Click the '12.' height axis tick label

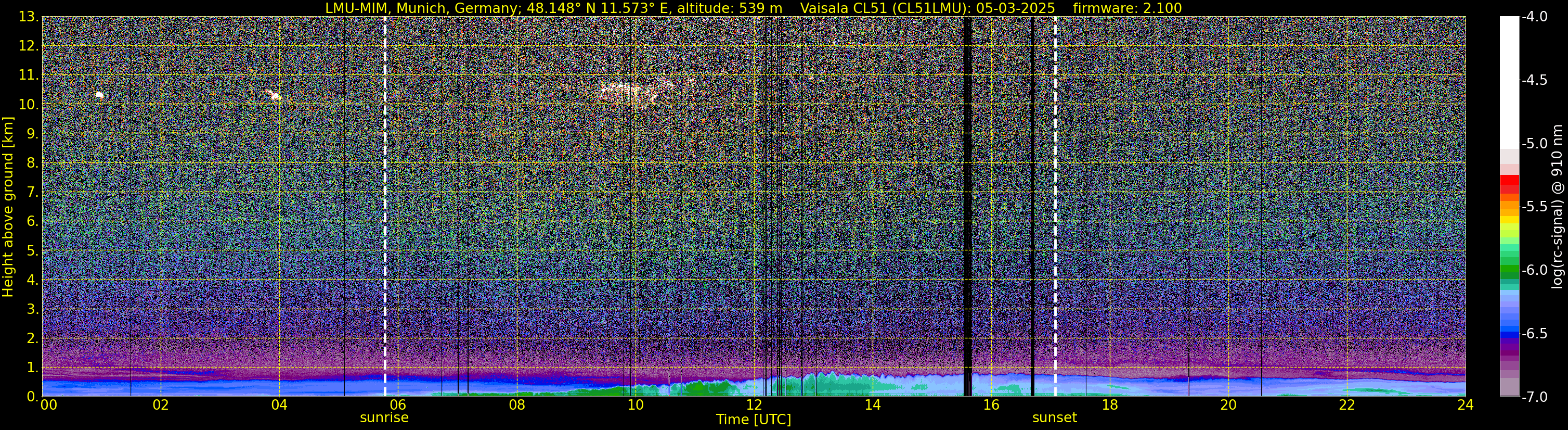point(29,46)
